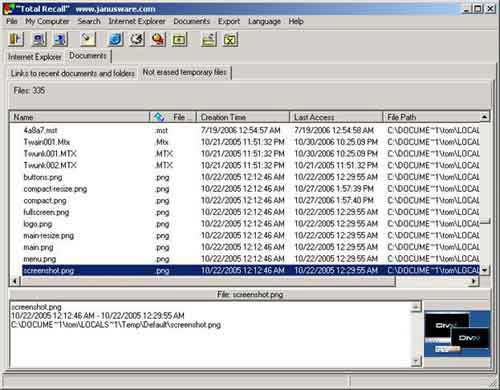Viewport: 500px width, 390px height.
Task: Open the File menu
Action: [x=12, y=21]
